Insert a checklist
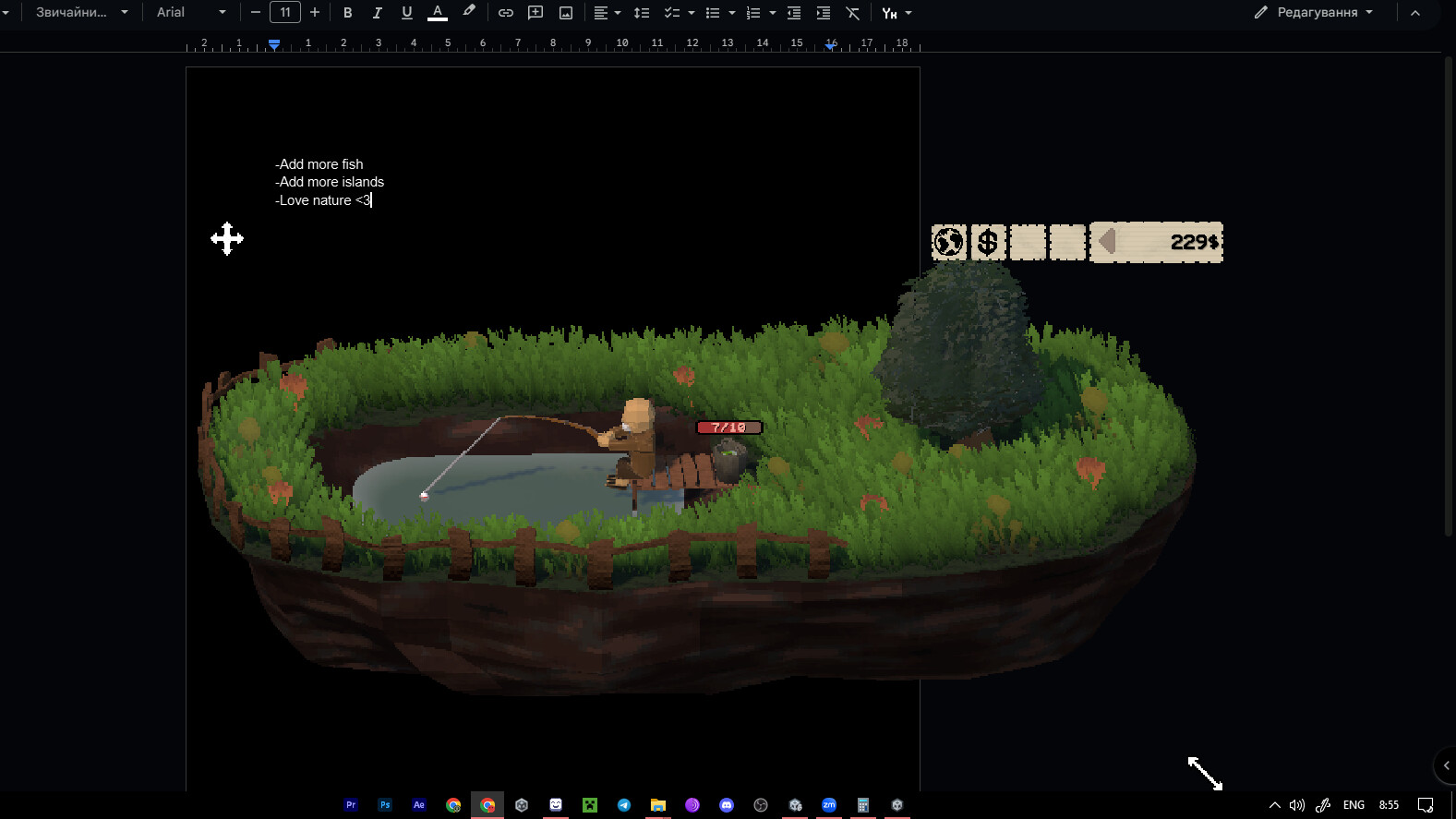This screenshot has height=819, width=1456. [x=671, y=13]
